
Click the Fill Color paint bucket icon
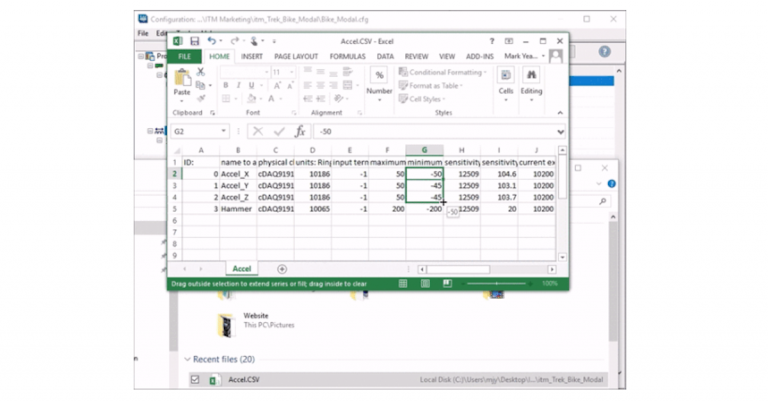pos(251,98)
